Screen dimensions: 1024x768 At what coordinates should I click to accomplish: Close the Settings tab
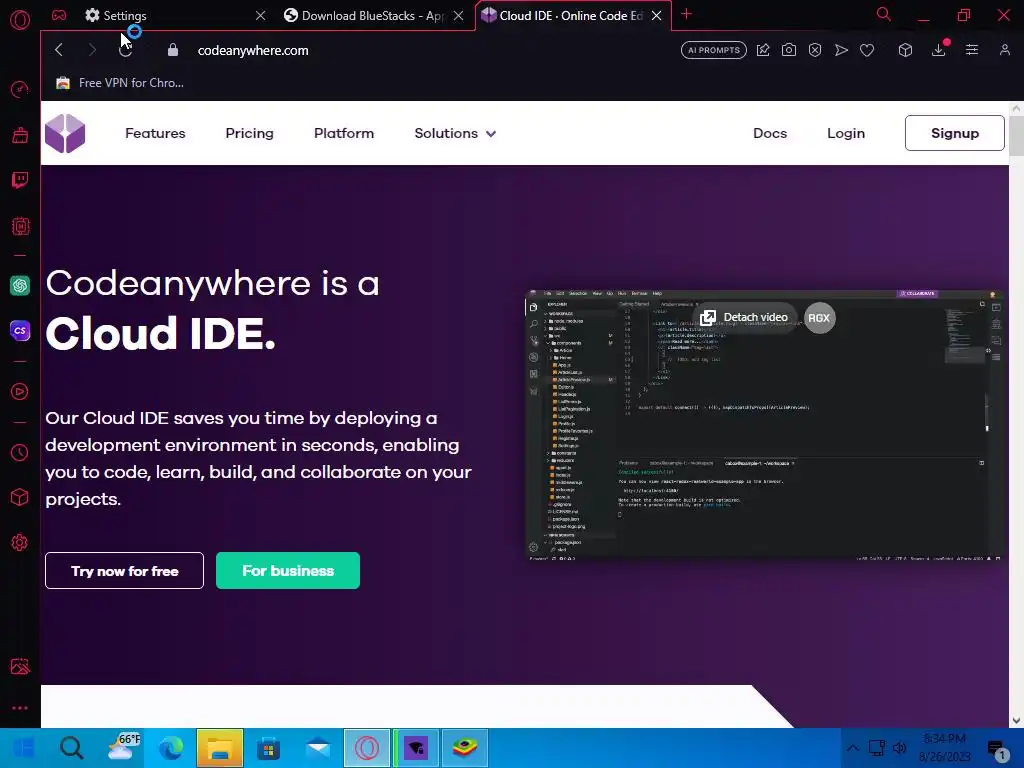click(x=261, y=16)
